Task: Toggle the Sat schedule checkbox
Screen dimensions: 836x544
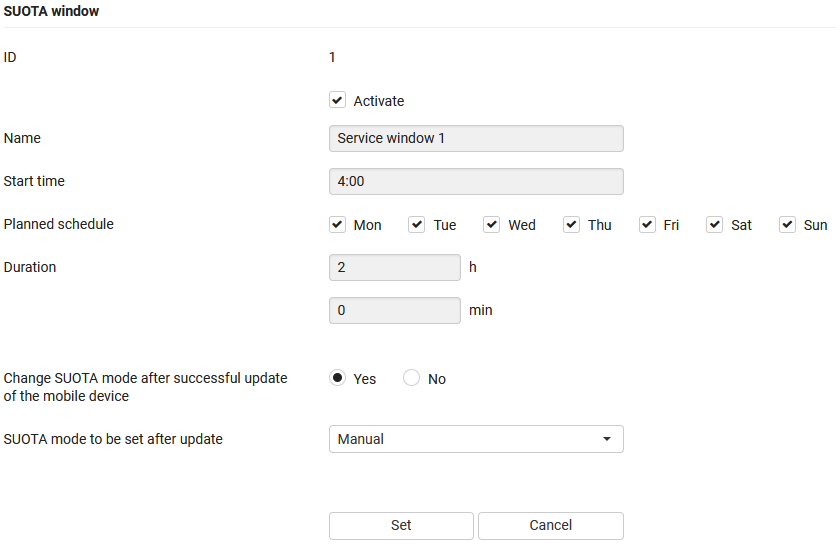Action: click(x=714, y=225)
